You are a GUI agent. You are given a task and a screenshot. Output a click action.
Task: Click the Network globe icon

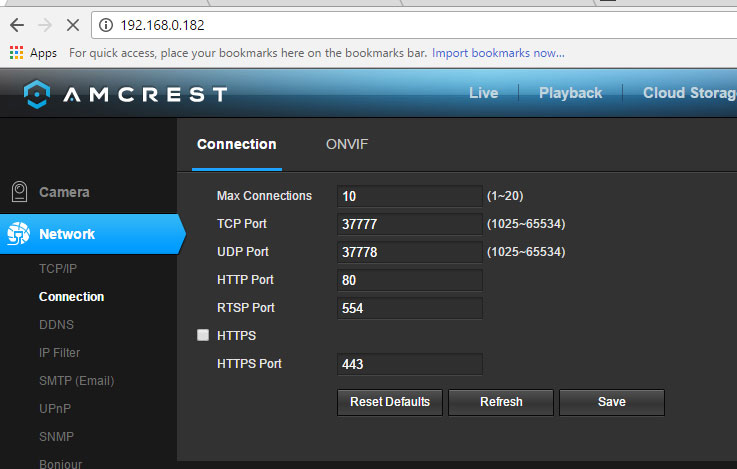[x=19, y=234]
